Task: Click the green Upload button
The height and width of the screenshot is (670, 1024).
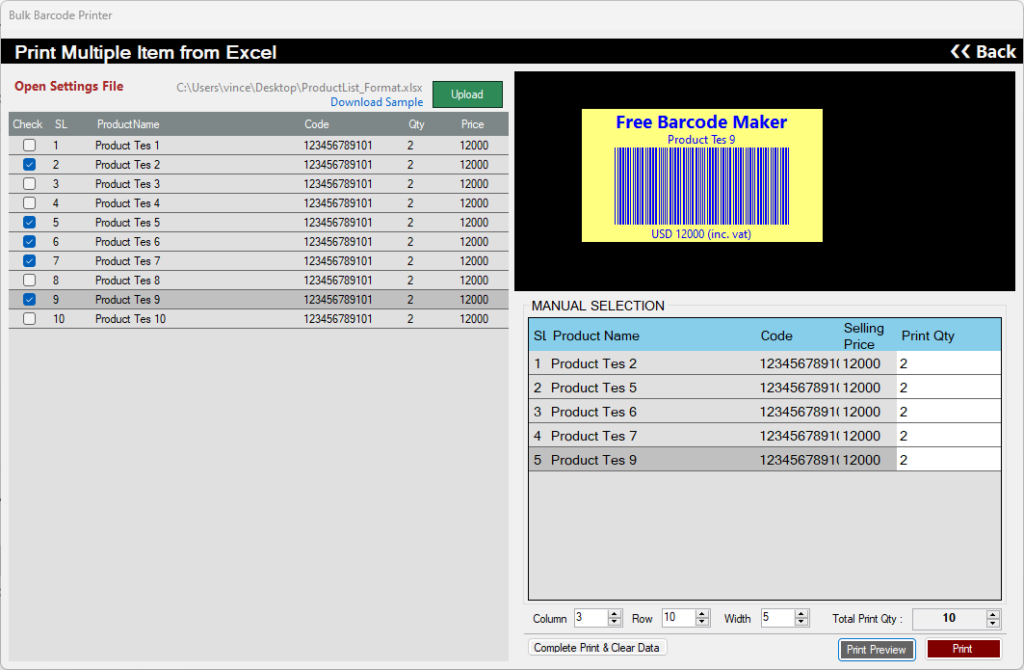Action: (x=467, y=94)
